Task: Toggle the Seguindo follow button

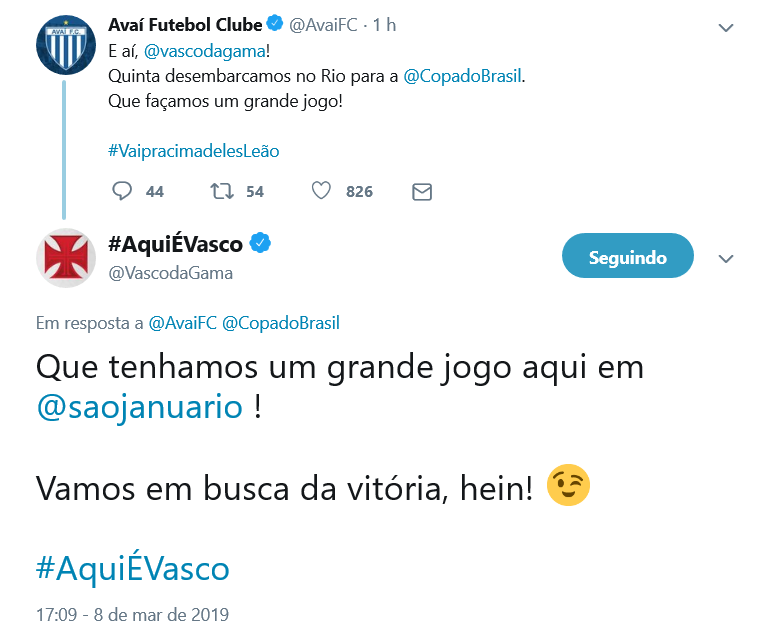Action: pyautogui.click(x=628, y=256)
